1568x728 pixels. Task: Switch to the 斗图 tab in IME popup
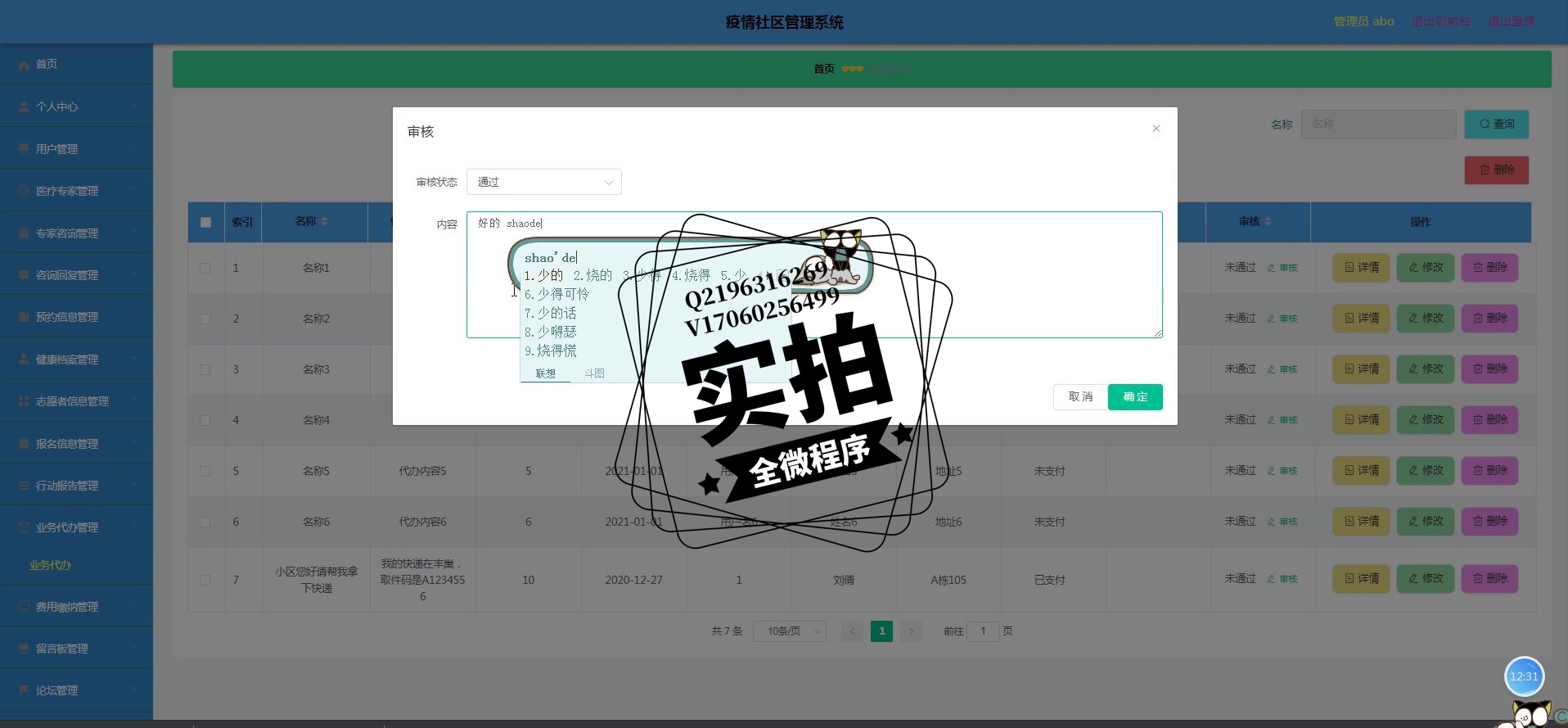click(595, 373)
